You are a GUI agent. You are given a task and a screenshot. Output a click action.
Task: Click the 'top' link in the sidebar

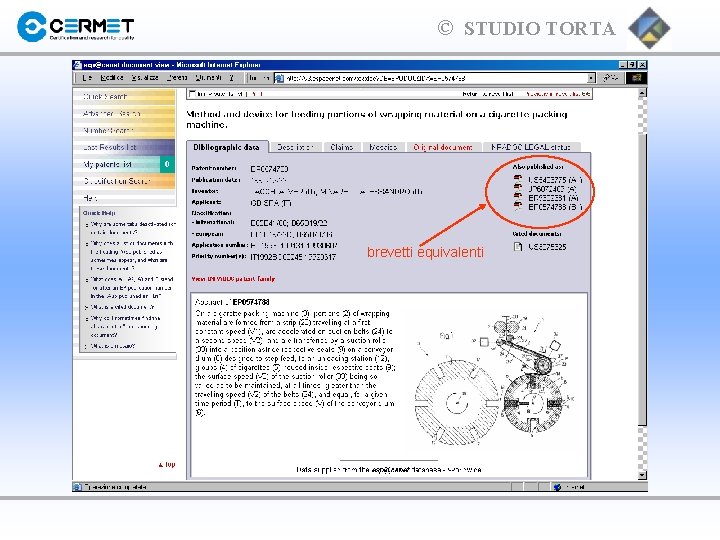167,465
